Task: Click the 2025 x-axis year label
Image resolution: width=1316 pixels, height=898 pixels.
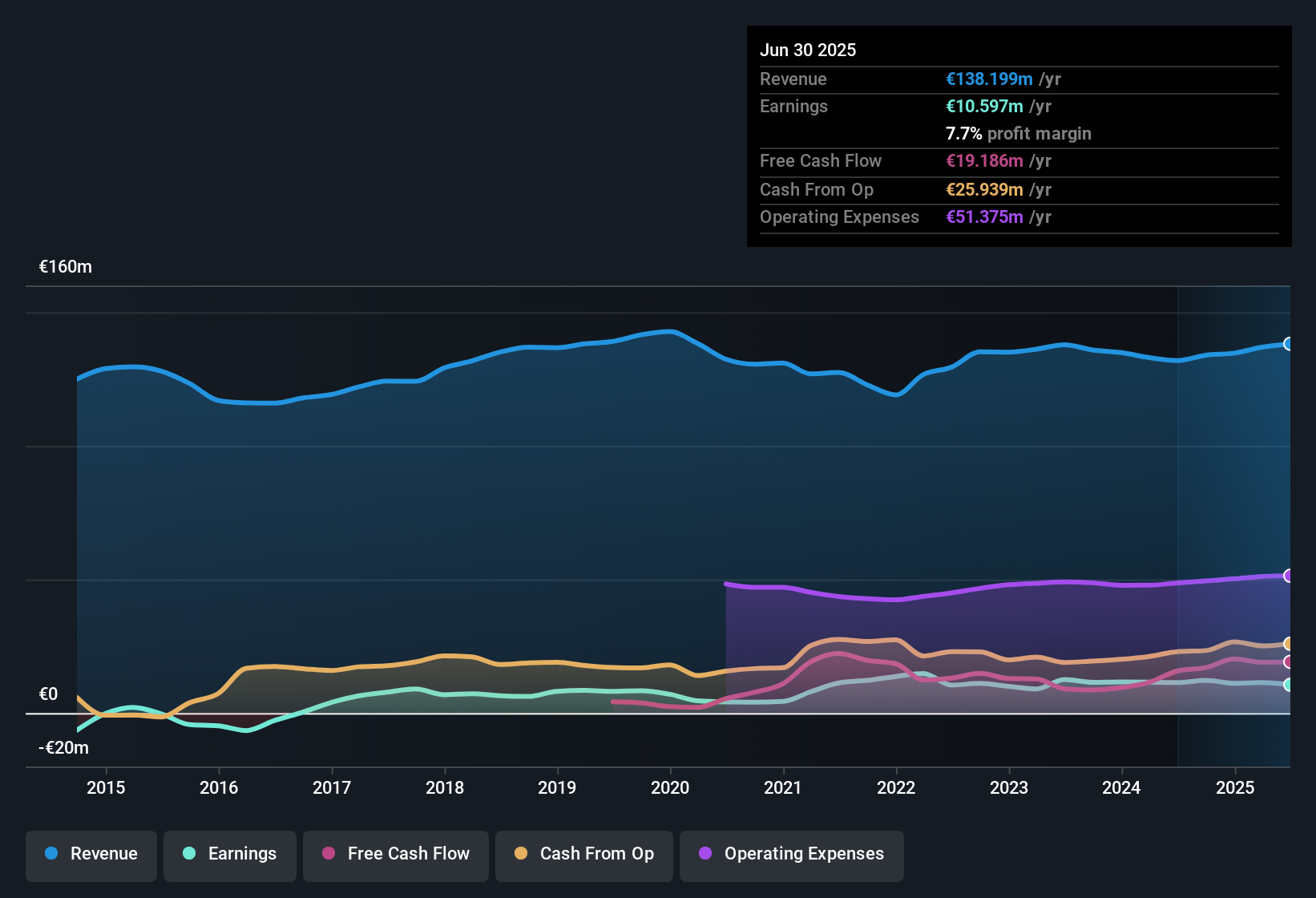Action: (x=1235, y=787)
